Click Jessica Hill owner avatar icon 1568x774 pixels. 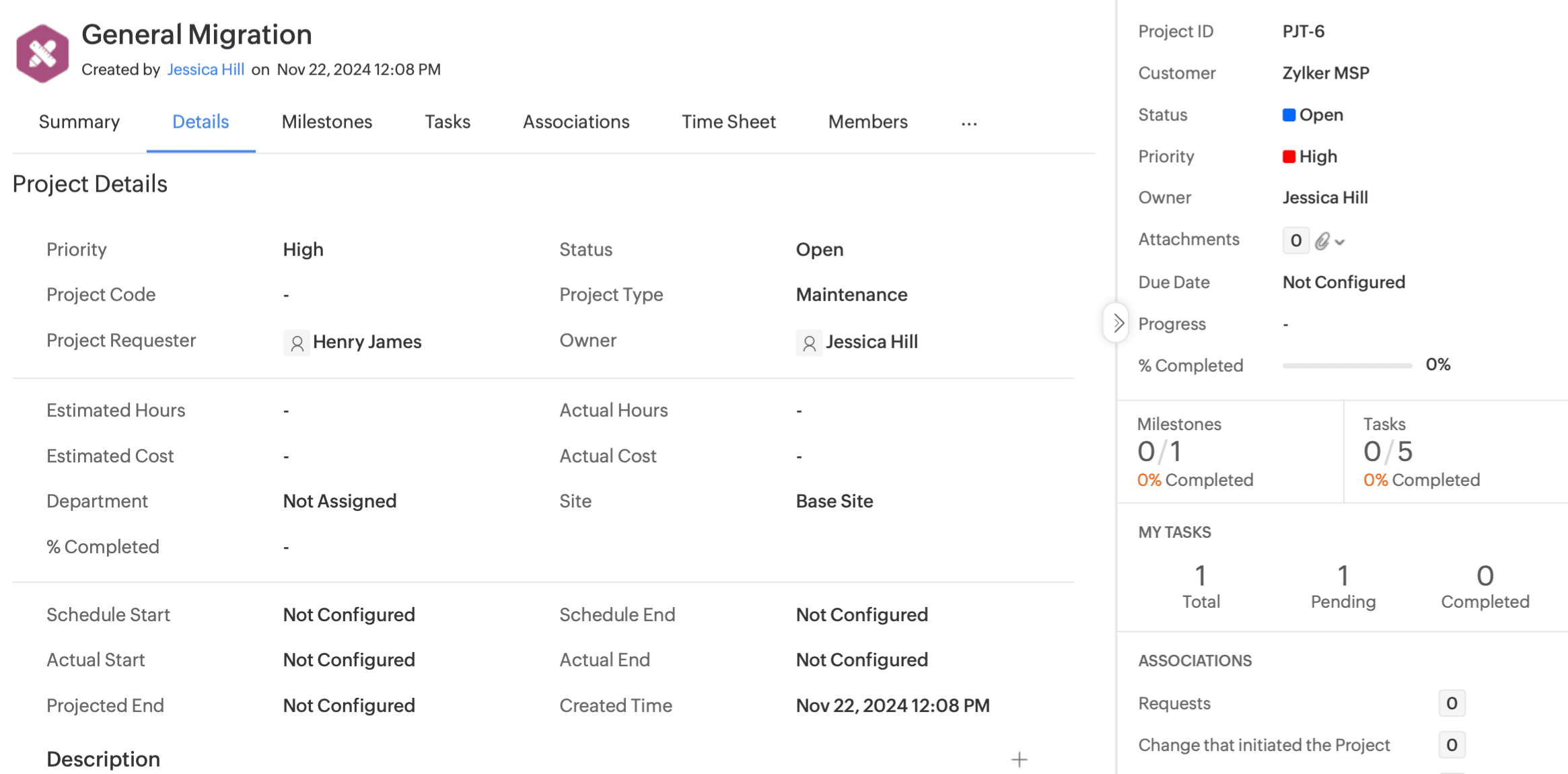pyautogui.click(x=809, y=343)
